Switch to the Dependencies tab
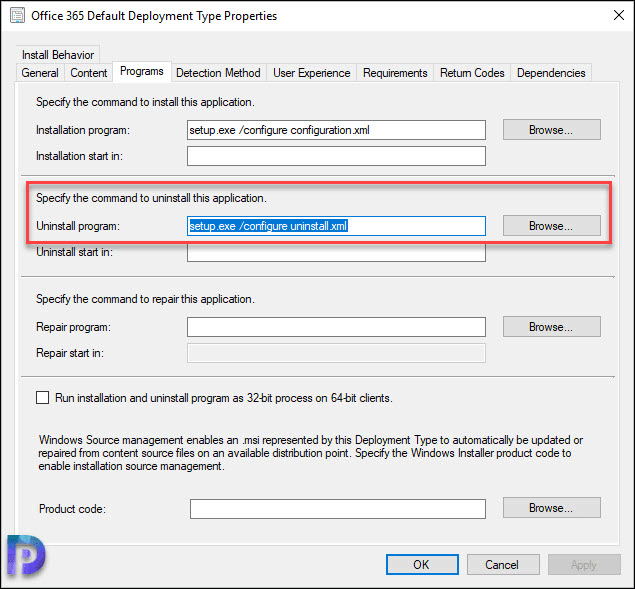The width and height of the screenshot is (635, 589). pyautogui.click(x=551, y=73)
